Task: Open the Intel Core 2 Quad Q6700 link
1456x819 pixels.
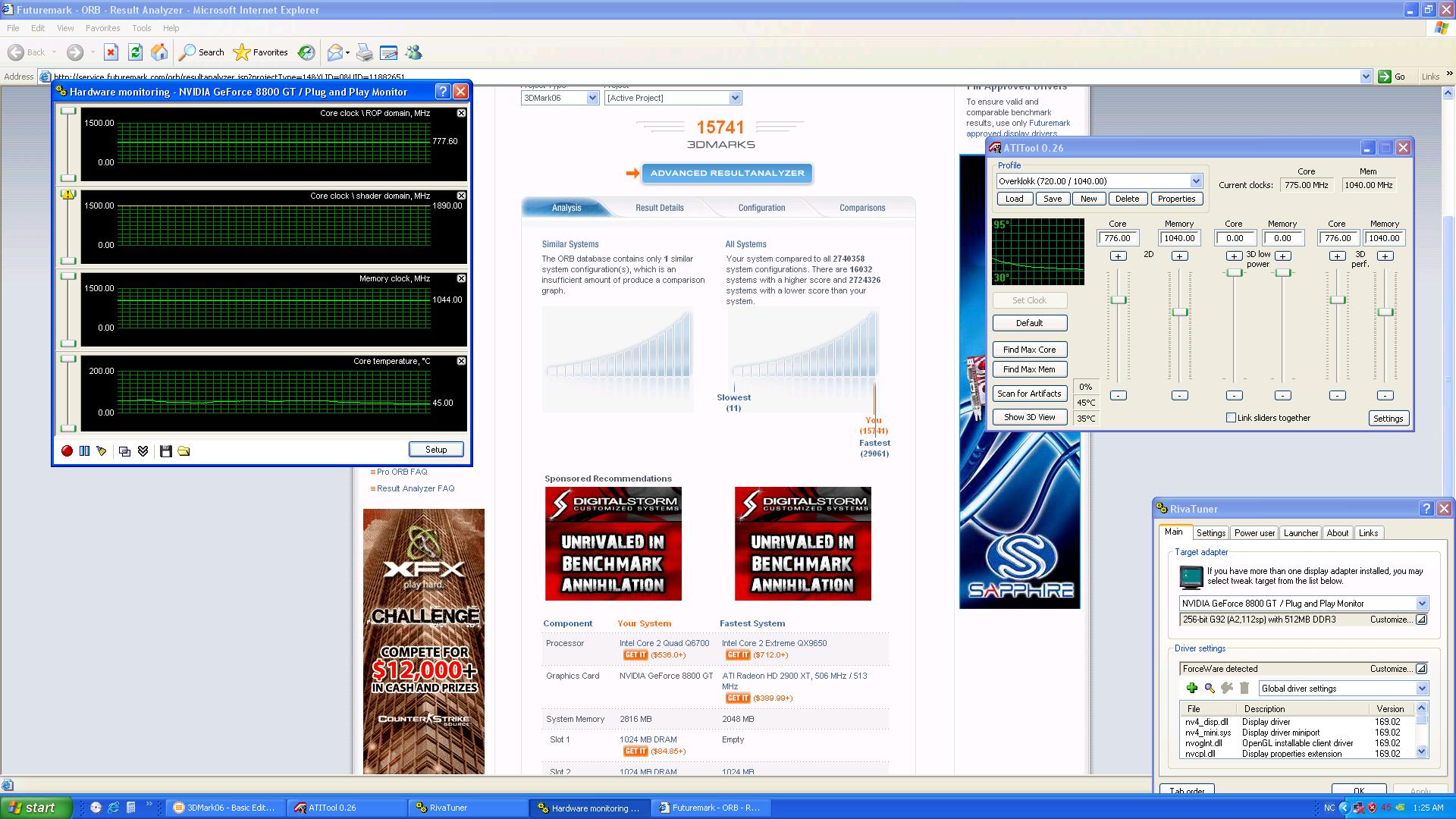Action: tap(664, 643)
